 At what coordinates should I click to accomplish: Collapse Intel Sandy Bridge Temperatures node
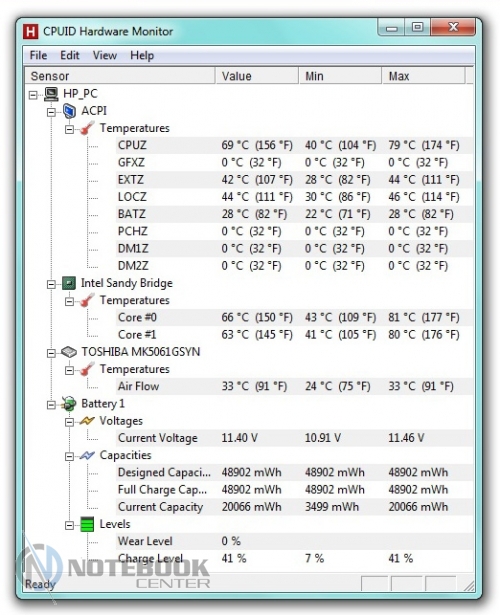tap(69, 302)
